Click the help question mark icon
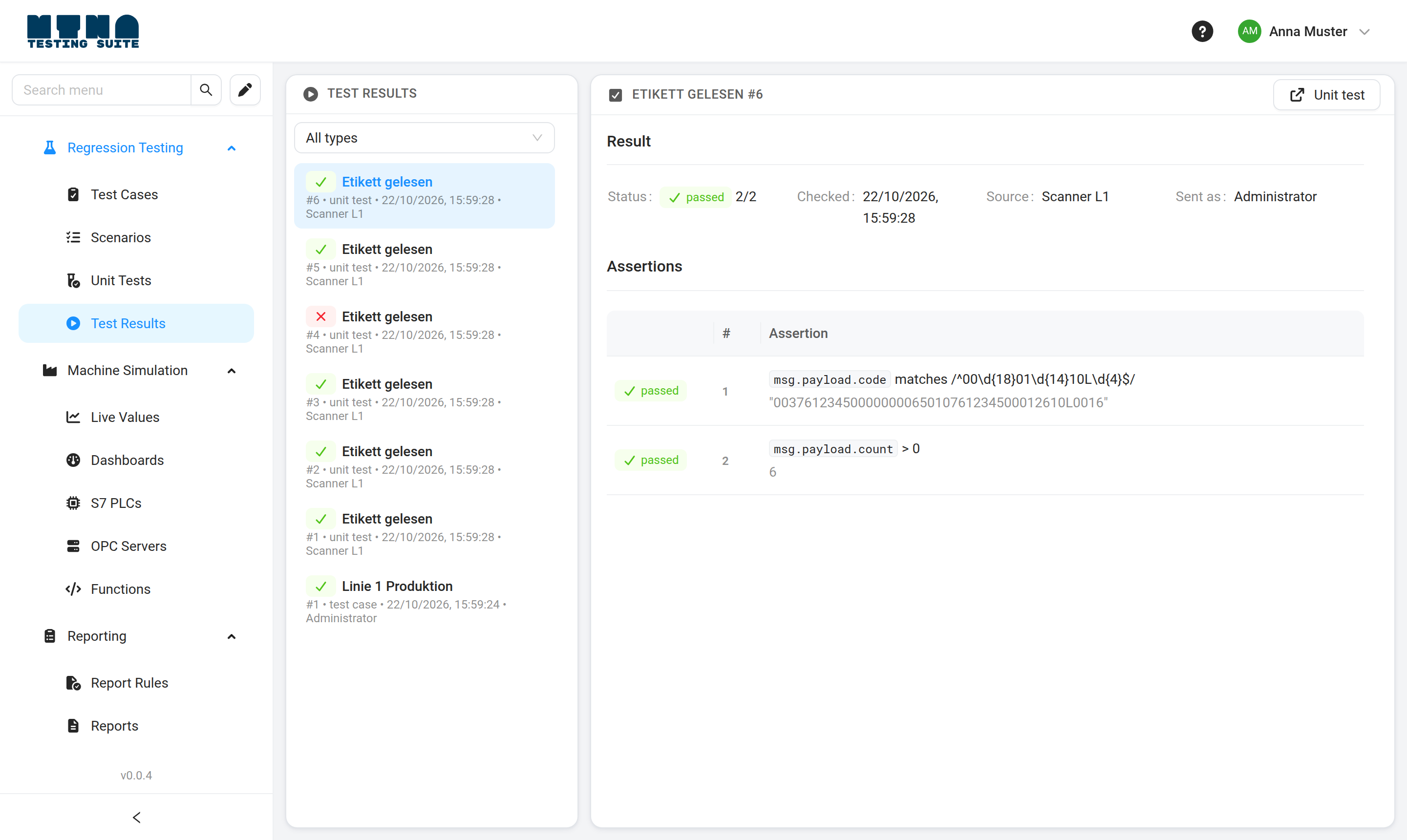 [x=1202, y=32]
